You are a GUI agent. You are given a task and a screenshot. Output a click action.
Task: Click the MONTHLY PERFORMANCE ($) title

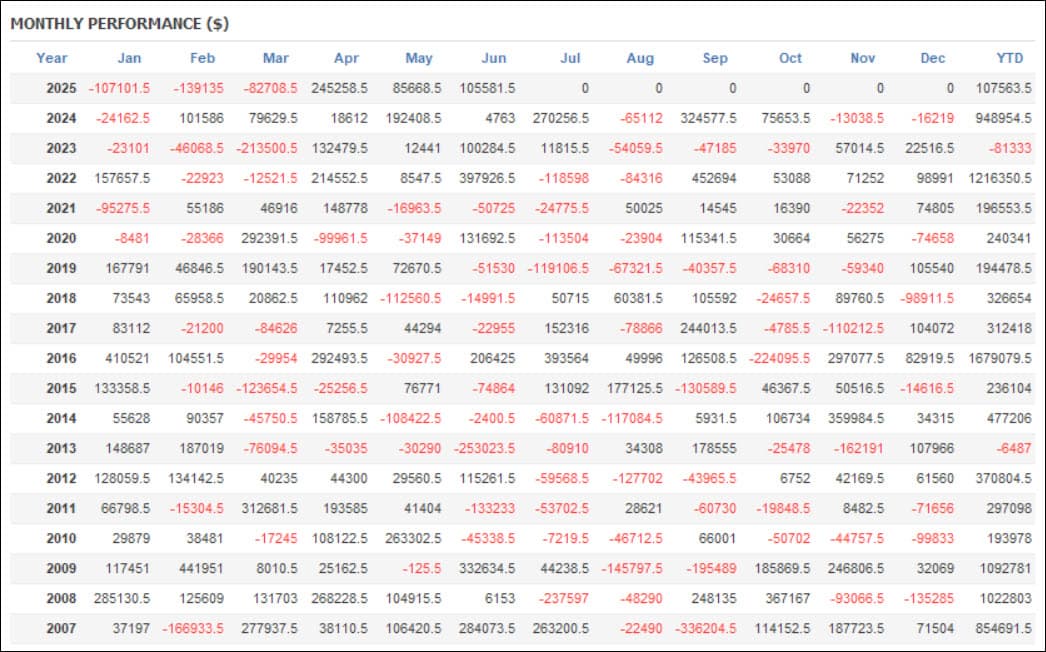click(x=120, y=24)
